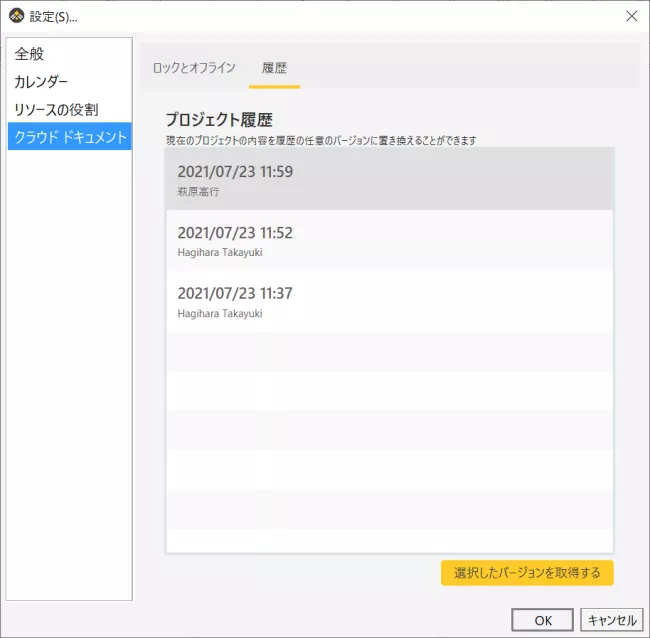
Task: Close the 設定(S) dialog
Action: coord(631,16)
